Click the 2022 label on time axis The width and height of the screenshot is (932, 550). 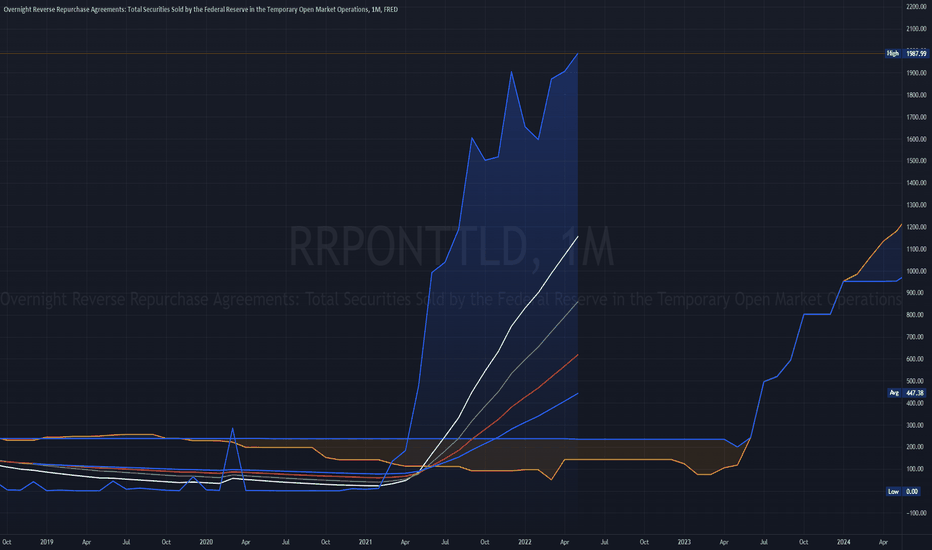pyautogui.click(x=525, y=542)
